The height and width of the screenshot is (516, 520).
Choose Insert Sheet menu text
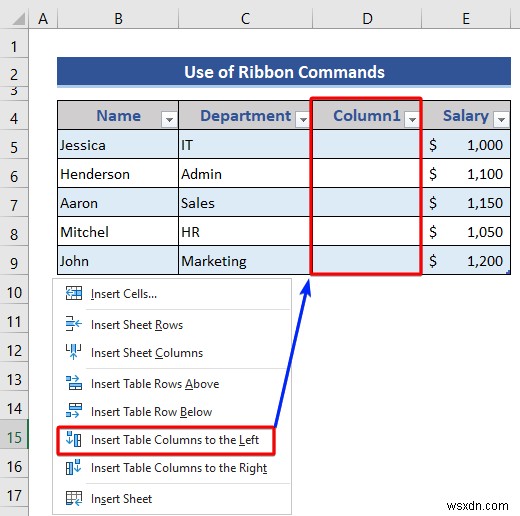(121, 499)
